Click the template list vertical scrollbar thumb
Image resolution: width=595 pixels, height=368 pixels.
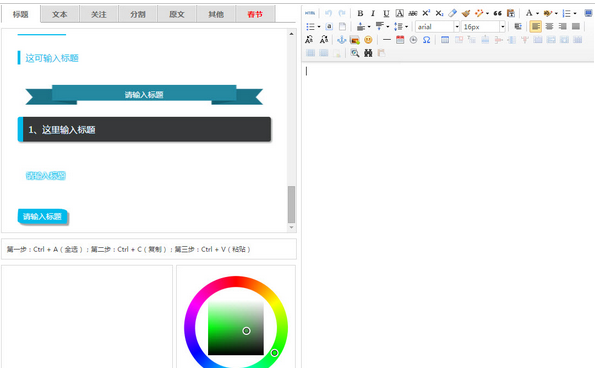(x=291, y=204)
